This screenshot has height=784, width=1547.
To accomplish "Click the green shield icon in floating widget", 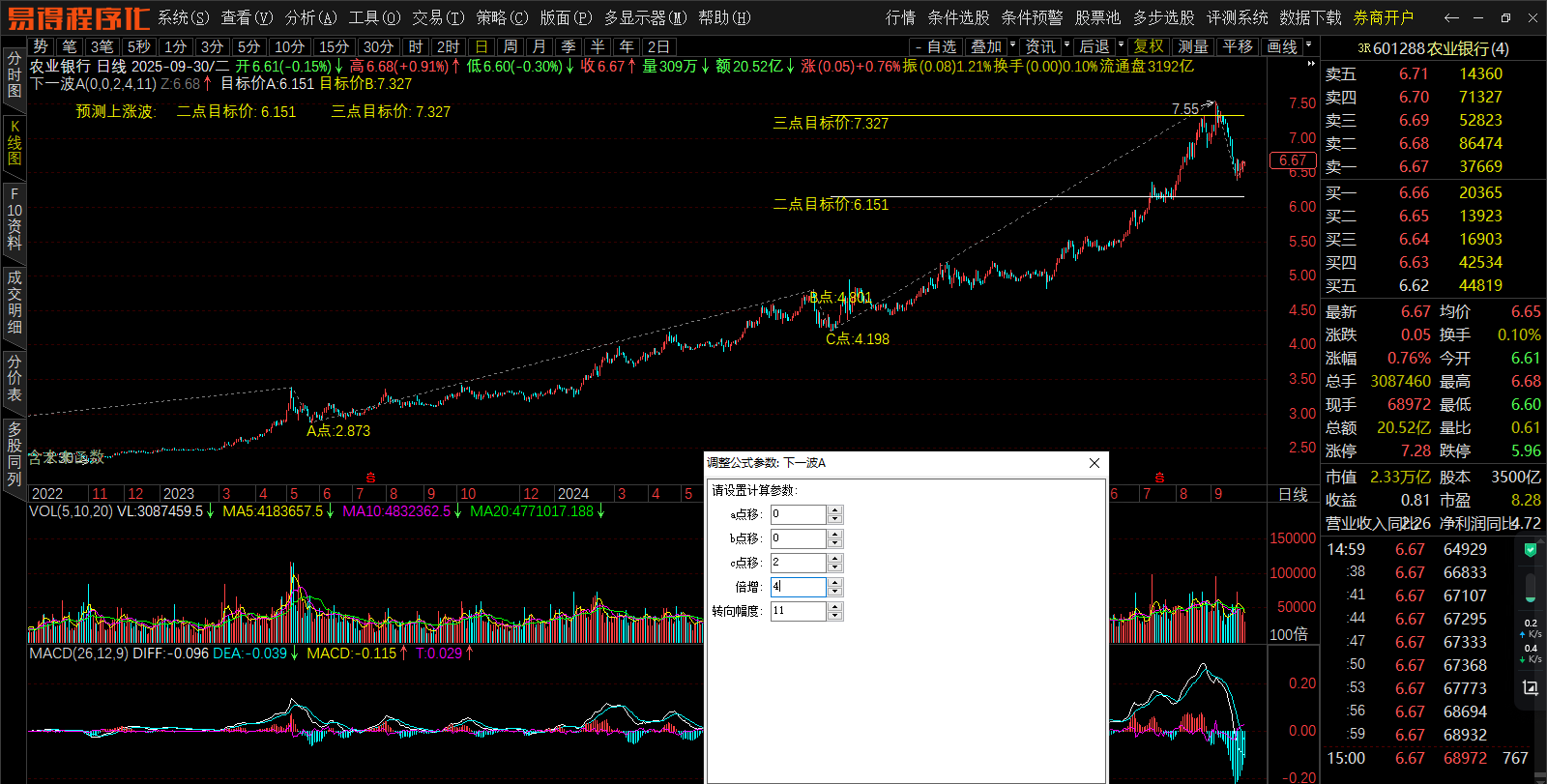I will click(1530, 550).
